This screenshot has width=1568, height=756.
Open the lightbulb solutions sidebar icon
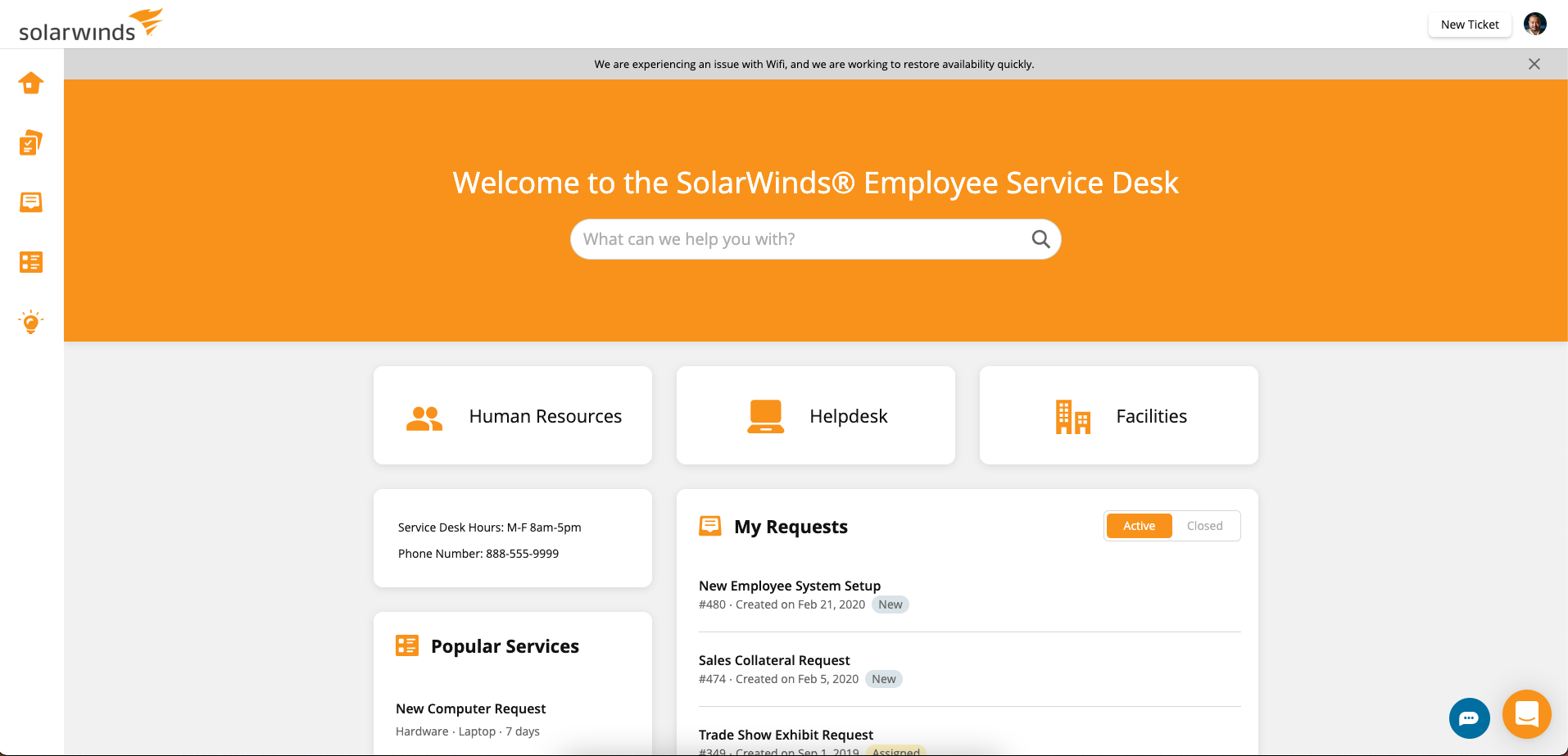[x=31, y=322]
